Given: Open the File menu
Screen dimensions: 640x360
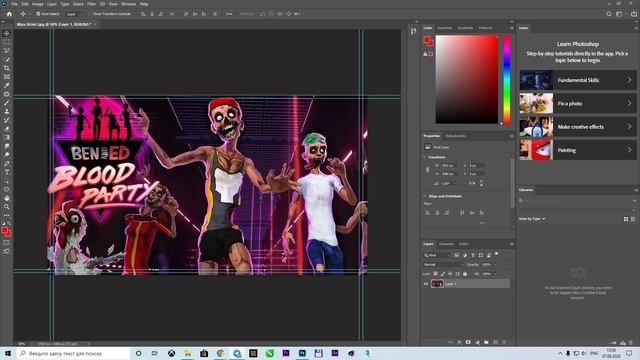Looking at the screenshot, I should pyautogui.click(x=14, y=4).
